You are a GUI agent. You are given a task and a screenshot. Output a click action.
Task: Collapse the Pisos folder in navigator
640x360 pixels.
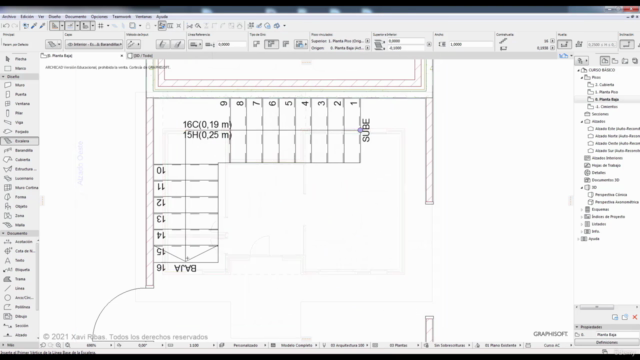[x=582, y=78]
